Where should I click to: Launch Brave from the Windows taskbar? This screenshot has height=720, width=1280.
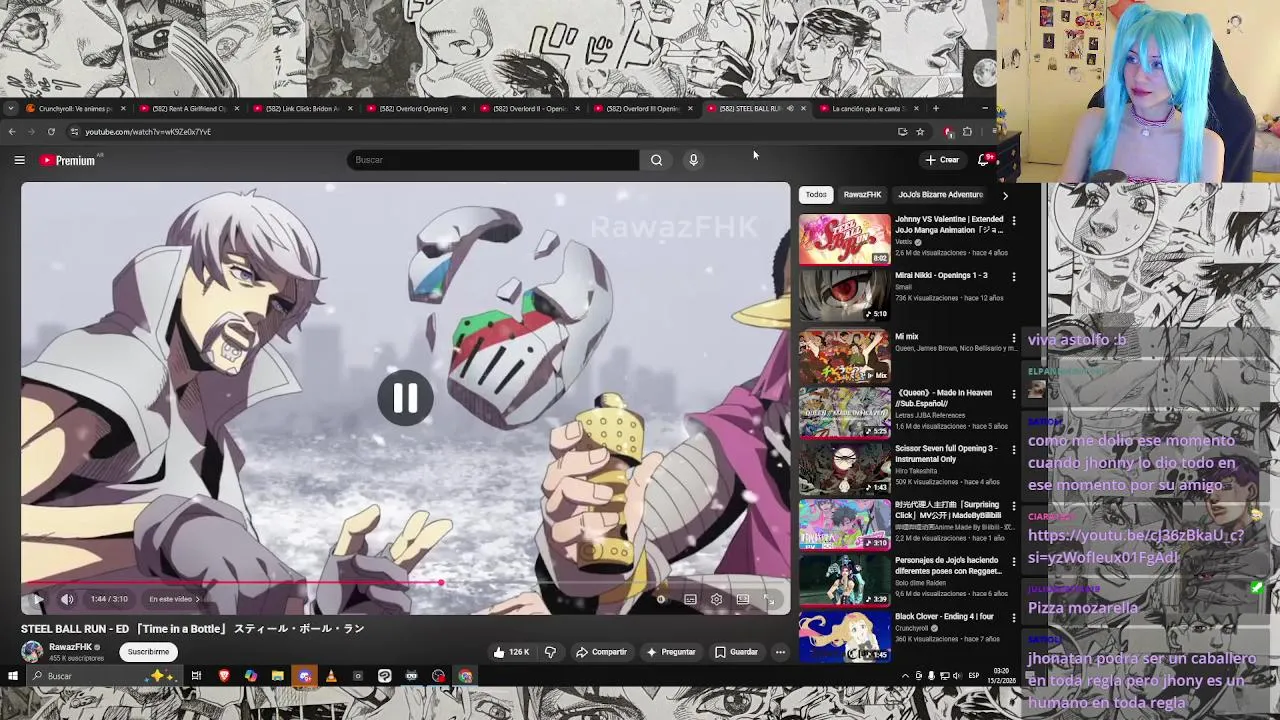click(x=224, y=676)
